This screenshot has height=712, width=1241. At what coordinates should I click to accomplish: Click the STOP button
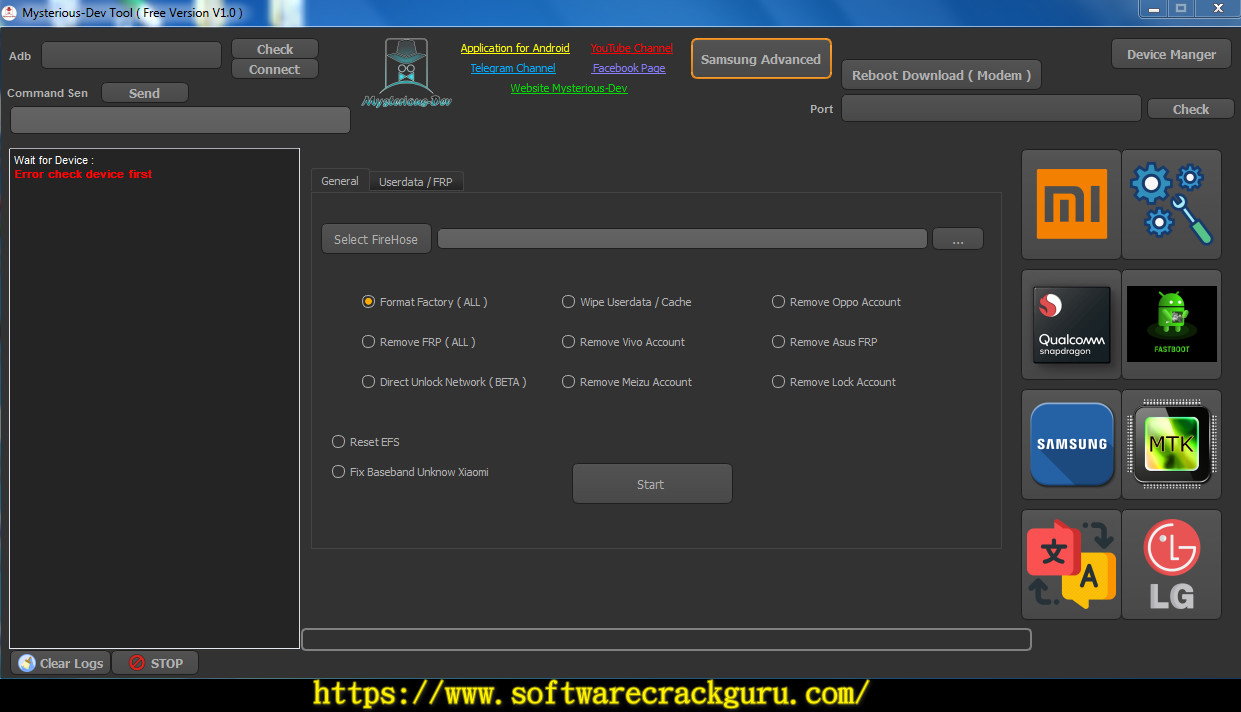coord(155,663)
